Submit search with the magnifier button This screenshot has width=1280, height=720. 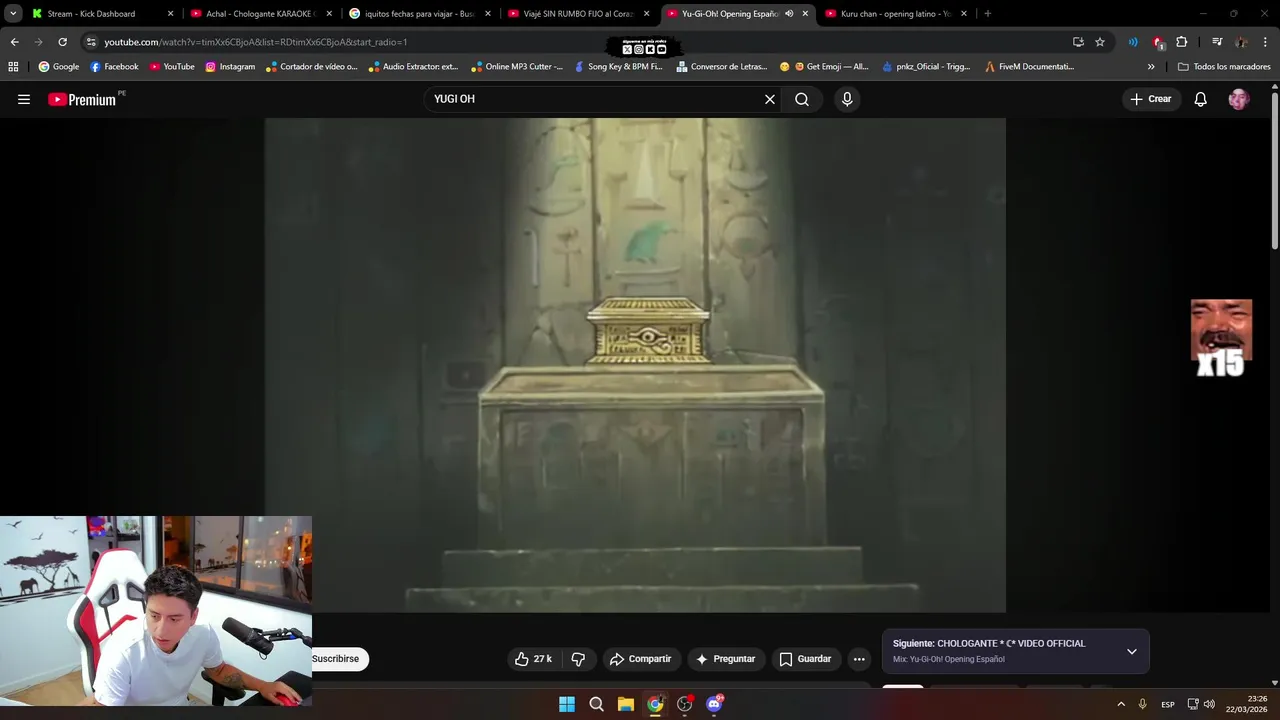(x=802, y=99)
